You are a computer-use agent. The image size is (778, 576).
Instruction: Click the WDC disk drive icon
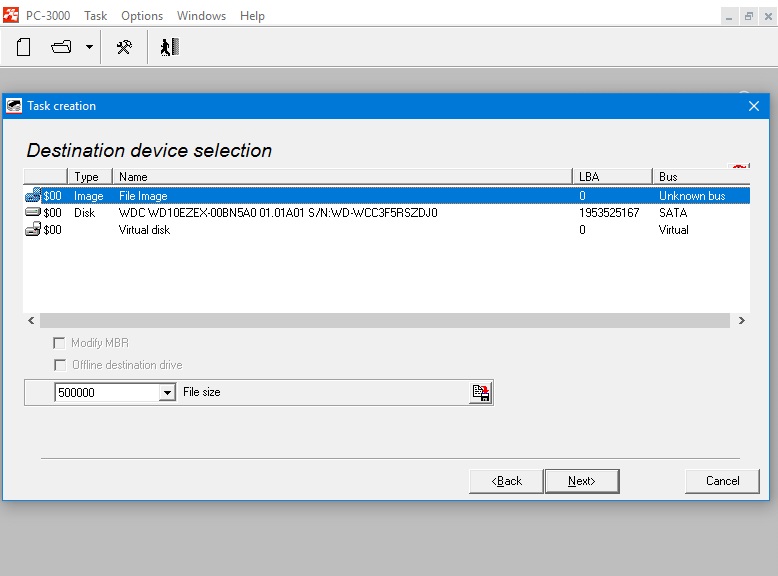coord(33,213)
